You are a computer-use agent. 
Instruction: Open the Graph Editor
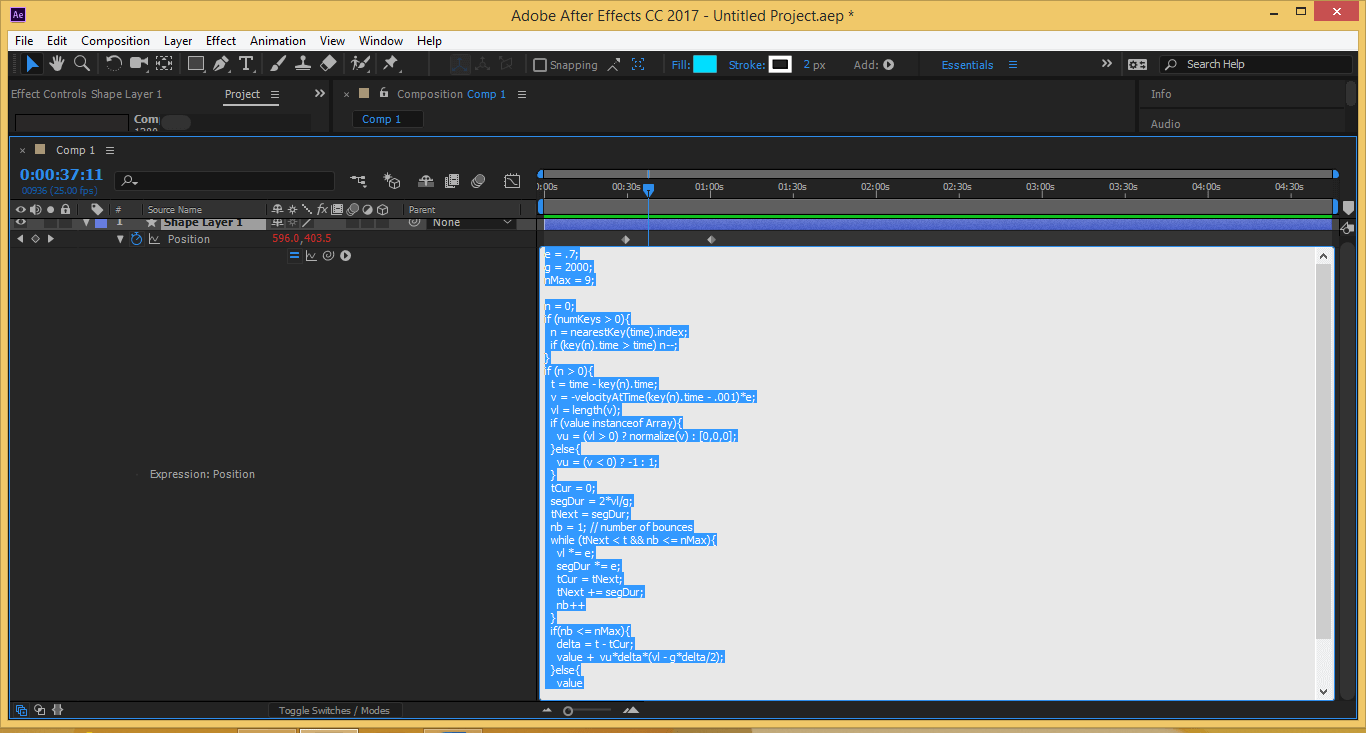[x=512, y=181]
